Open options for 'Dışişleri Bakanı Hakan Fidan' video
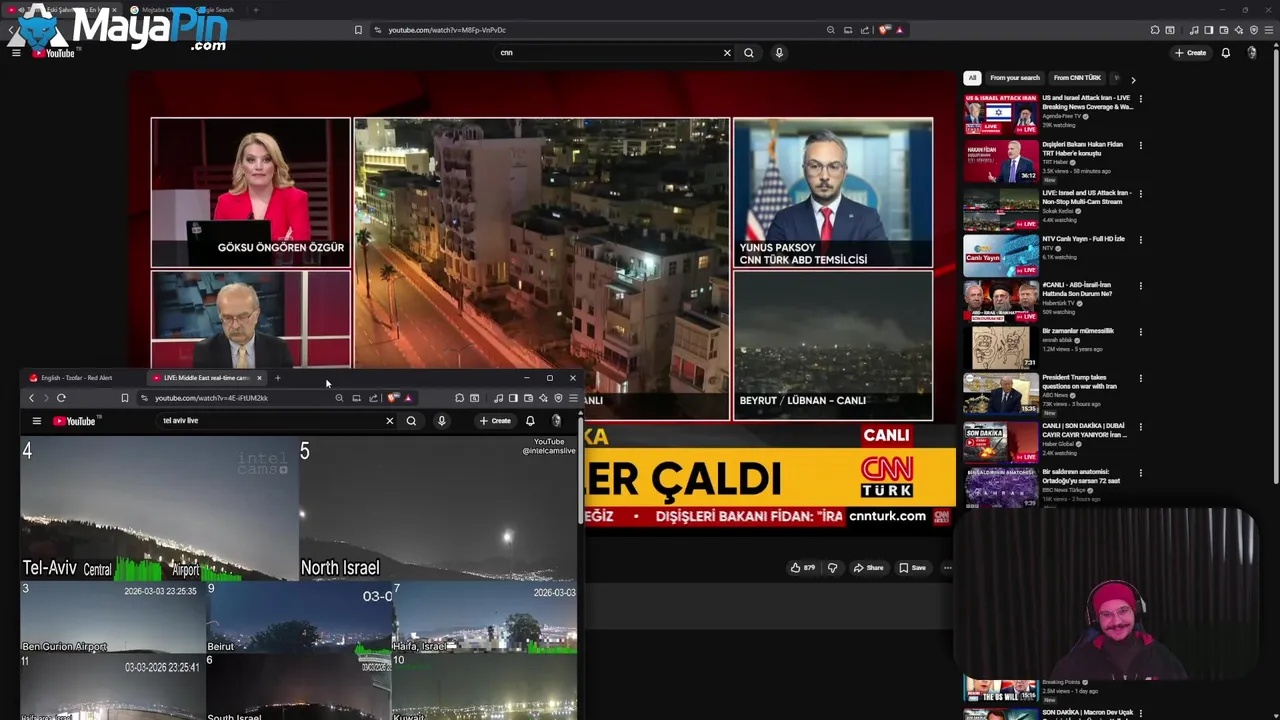 click(x=1140, y=146)
